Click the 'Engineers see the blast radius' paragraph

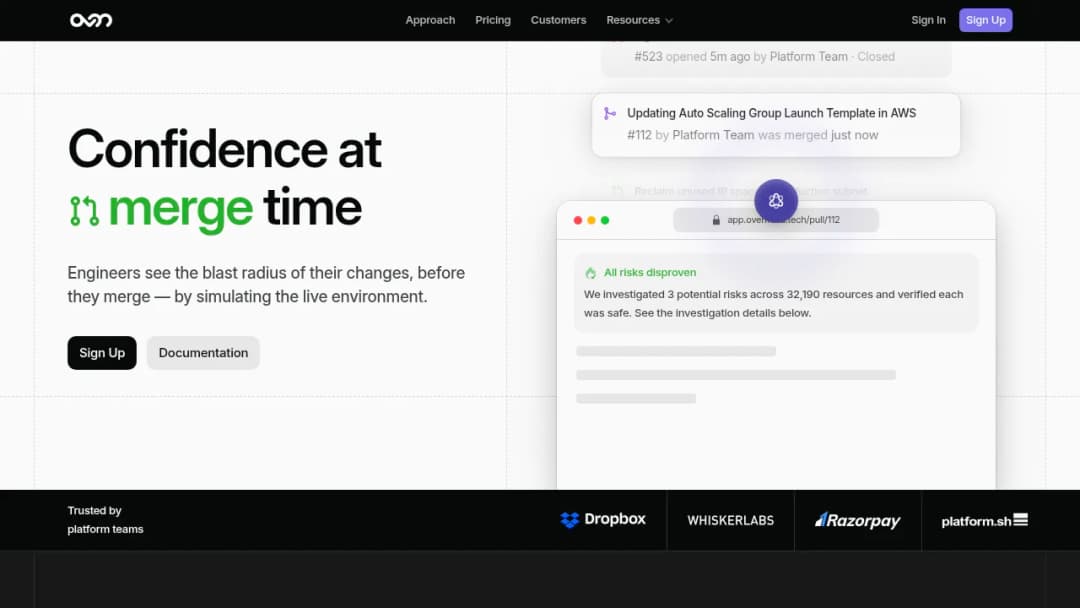tap(266, 284)
